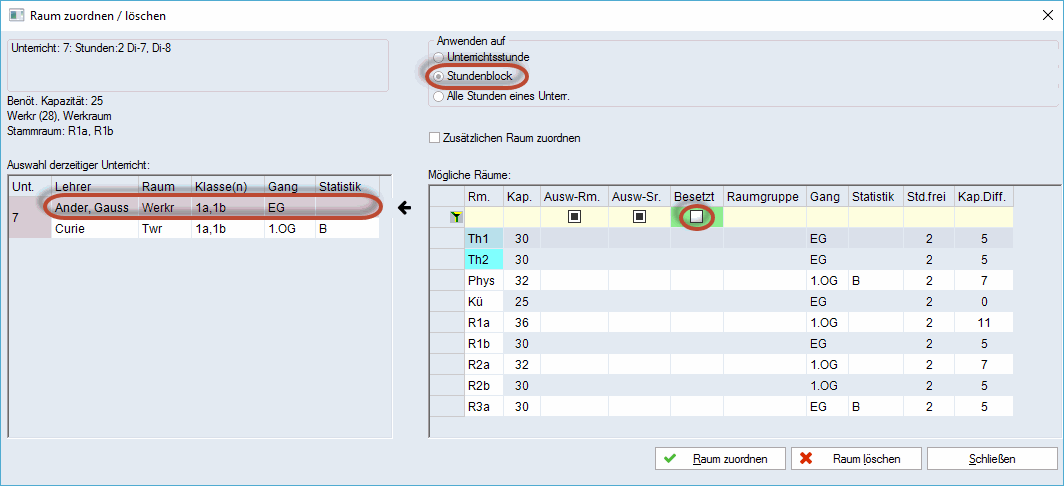Click the dialog window icon in title bar
1064x486 pixels.
pyautogui.click(x=14, y=14)
